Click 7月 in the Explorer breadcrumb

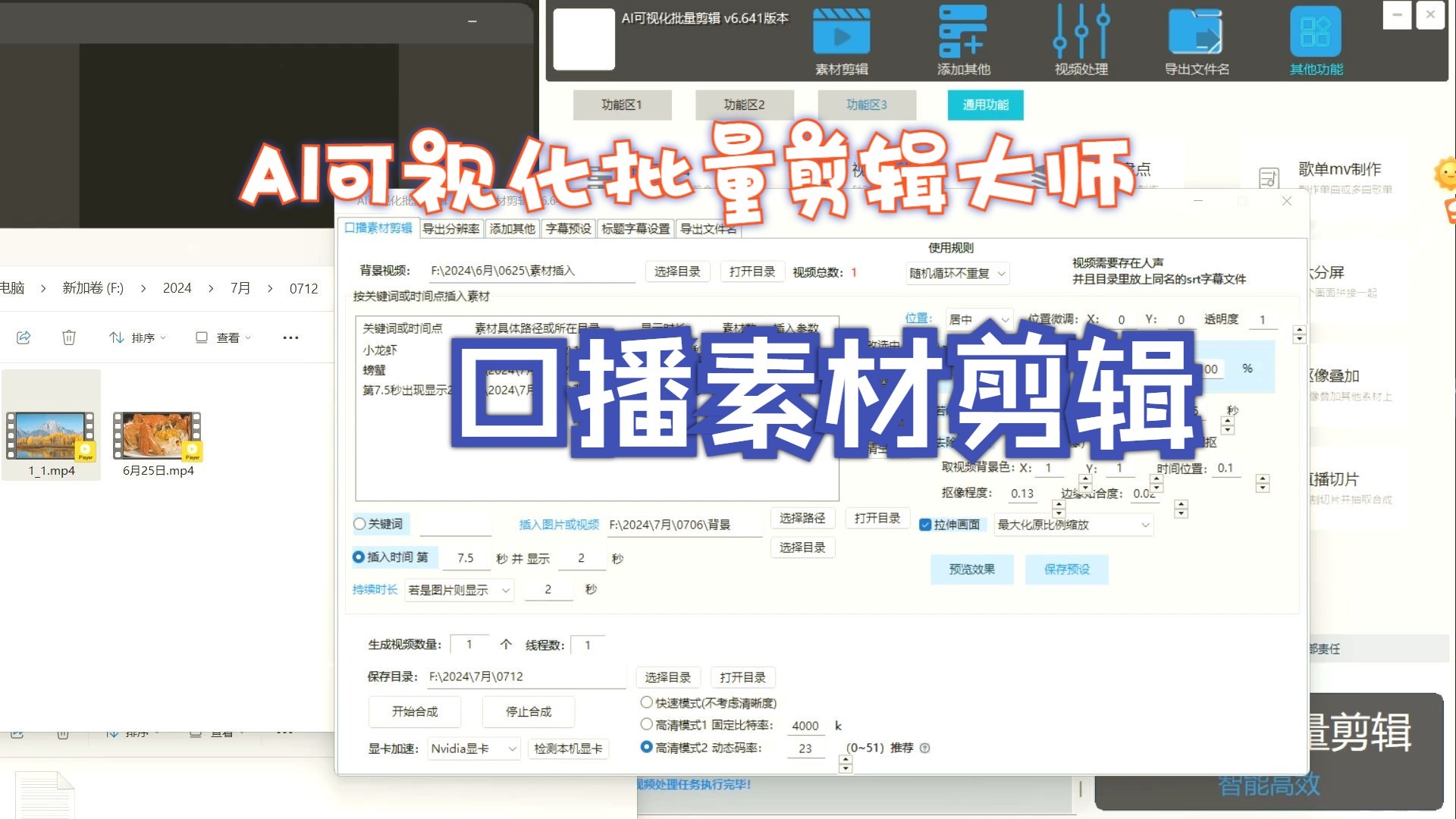[240, 288]
